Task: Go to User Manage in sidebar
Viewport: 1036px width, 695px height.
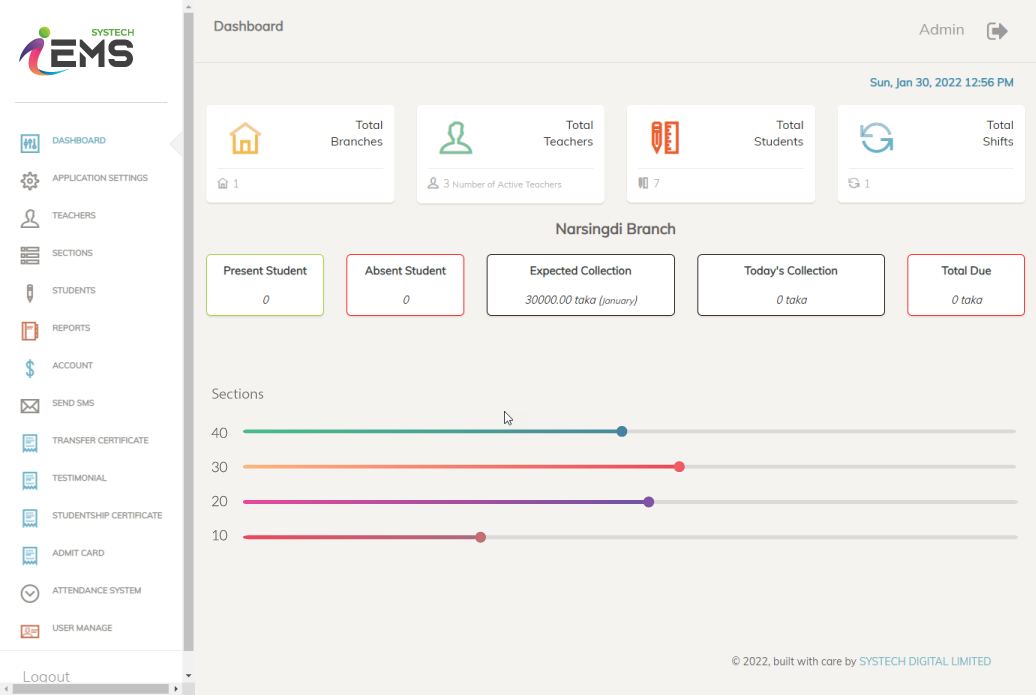Action: point(82,629)
